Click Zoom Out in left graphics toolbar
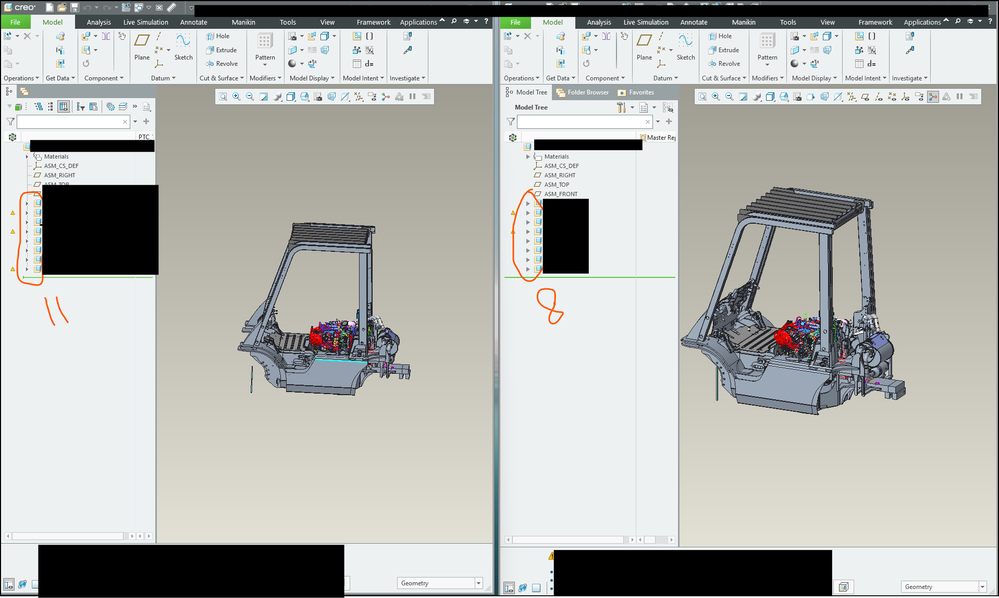The width and height of the screenshot is (999, 598). coord(250,97)
